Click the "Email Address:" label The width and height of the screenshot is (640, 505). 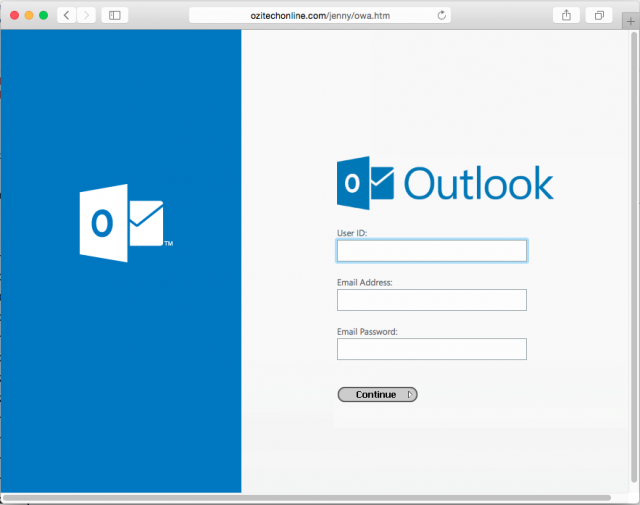(x=364, y=283)
